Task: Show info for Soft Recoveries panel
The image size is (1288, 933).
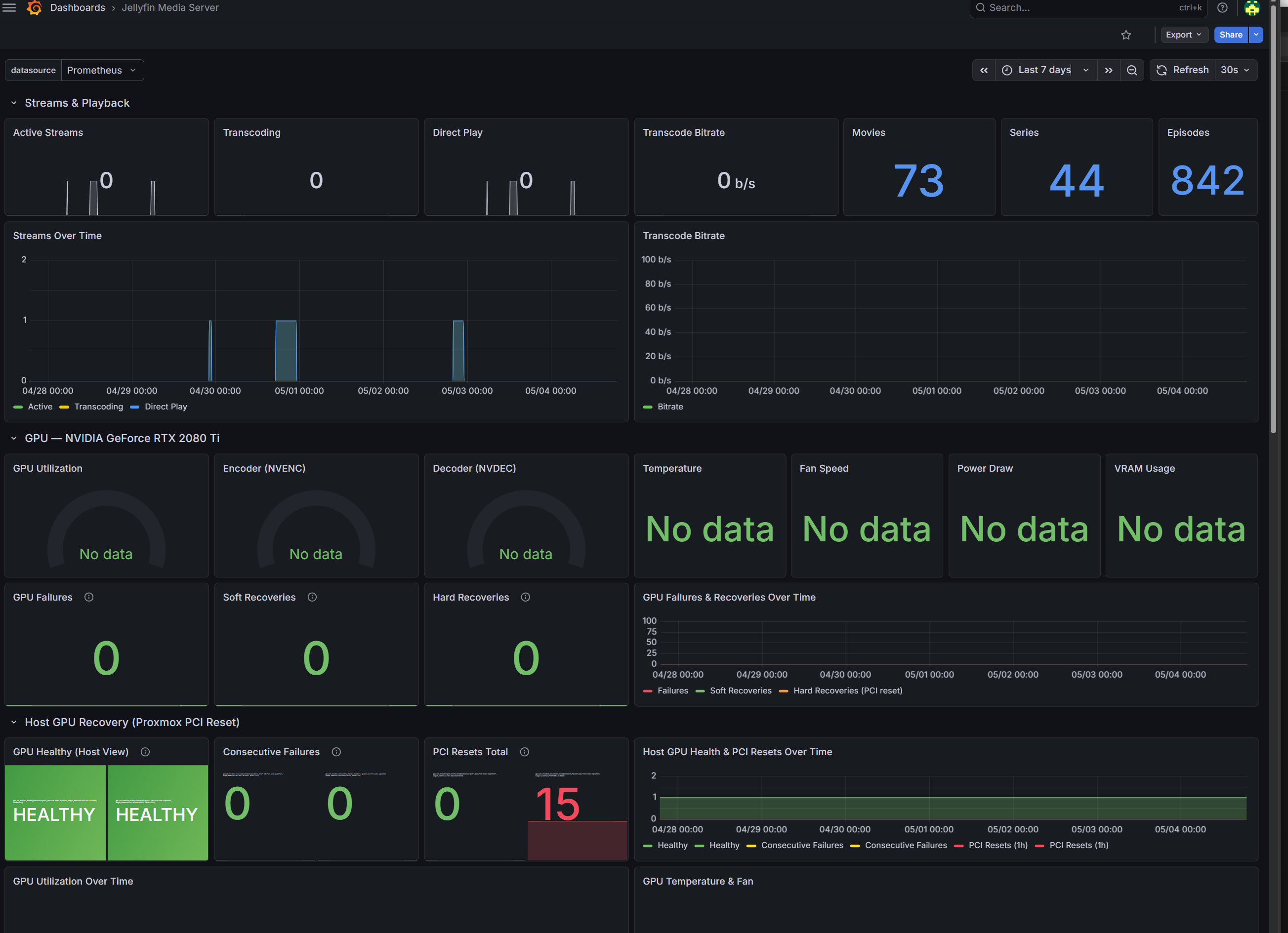Action: click(x=312, y=597)
